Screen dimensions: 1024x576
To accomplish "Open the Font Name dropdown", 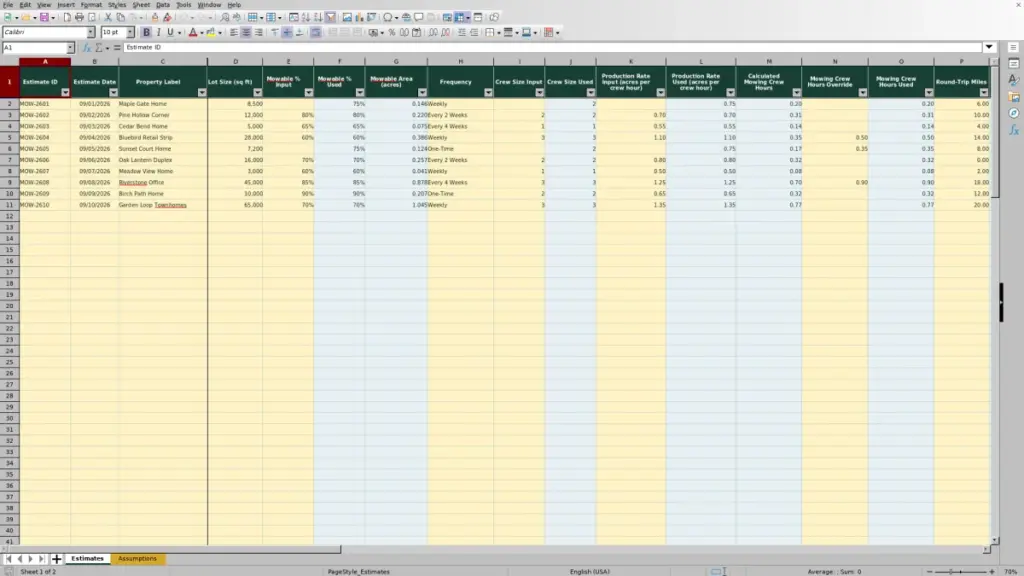I will [x=91, y=32].
